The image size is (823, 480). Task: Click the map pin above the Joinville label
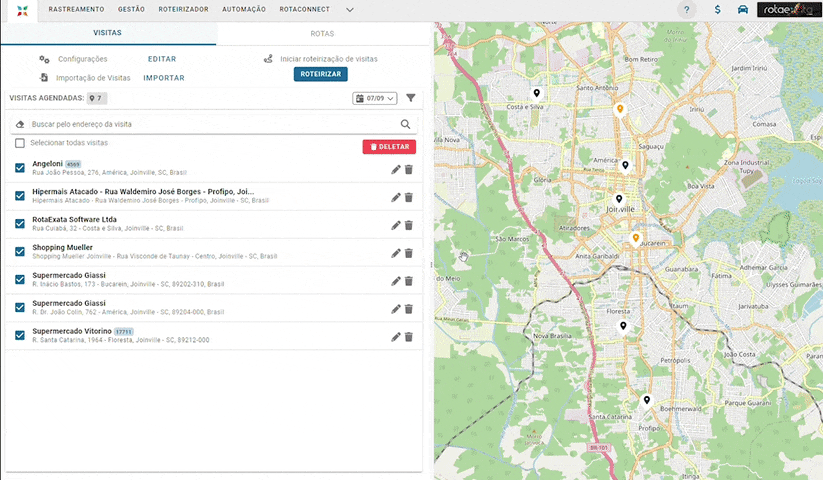coord(619,199)
